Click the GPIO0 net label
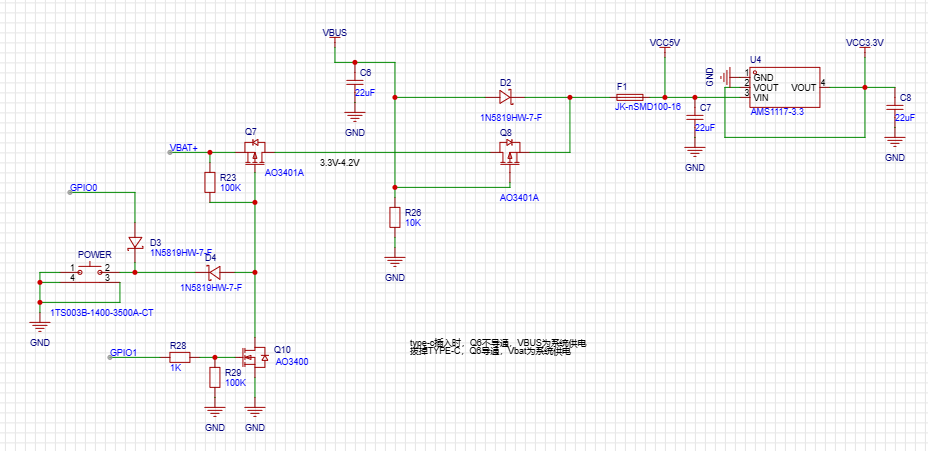Image resolution: width=928 pixels, height=451 pixels. point(83,188)
